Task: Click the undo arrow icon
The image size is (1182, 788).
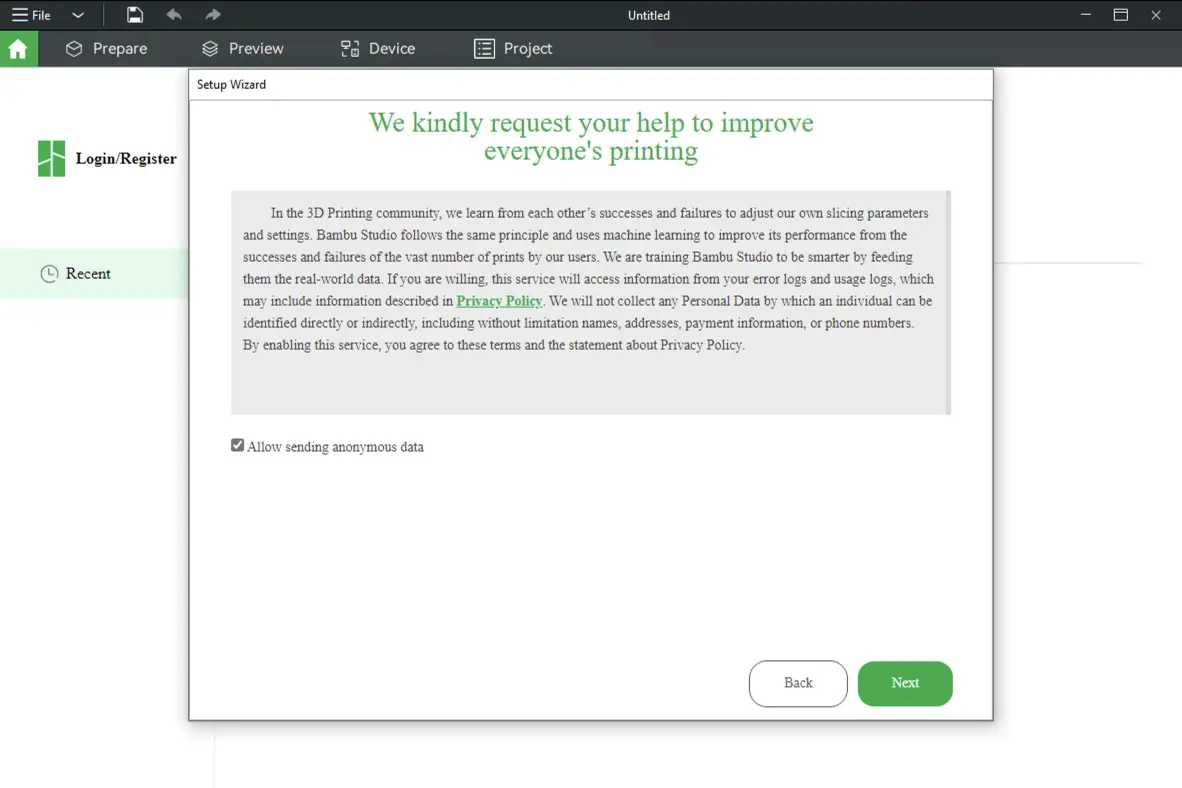Action: (174, 14)
